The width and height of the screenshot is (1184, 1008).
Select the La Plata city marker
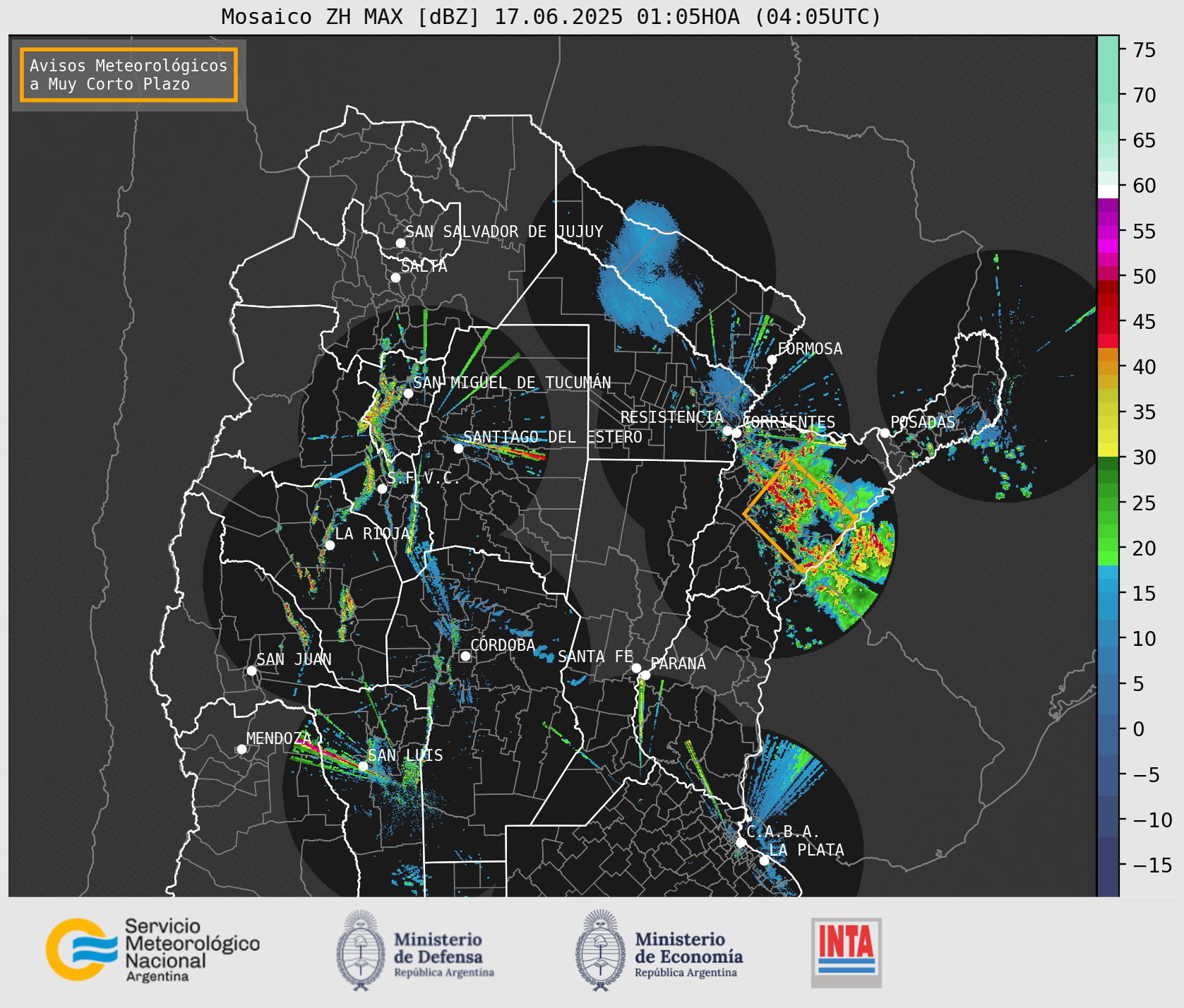pos(764,860)
